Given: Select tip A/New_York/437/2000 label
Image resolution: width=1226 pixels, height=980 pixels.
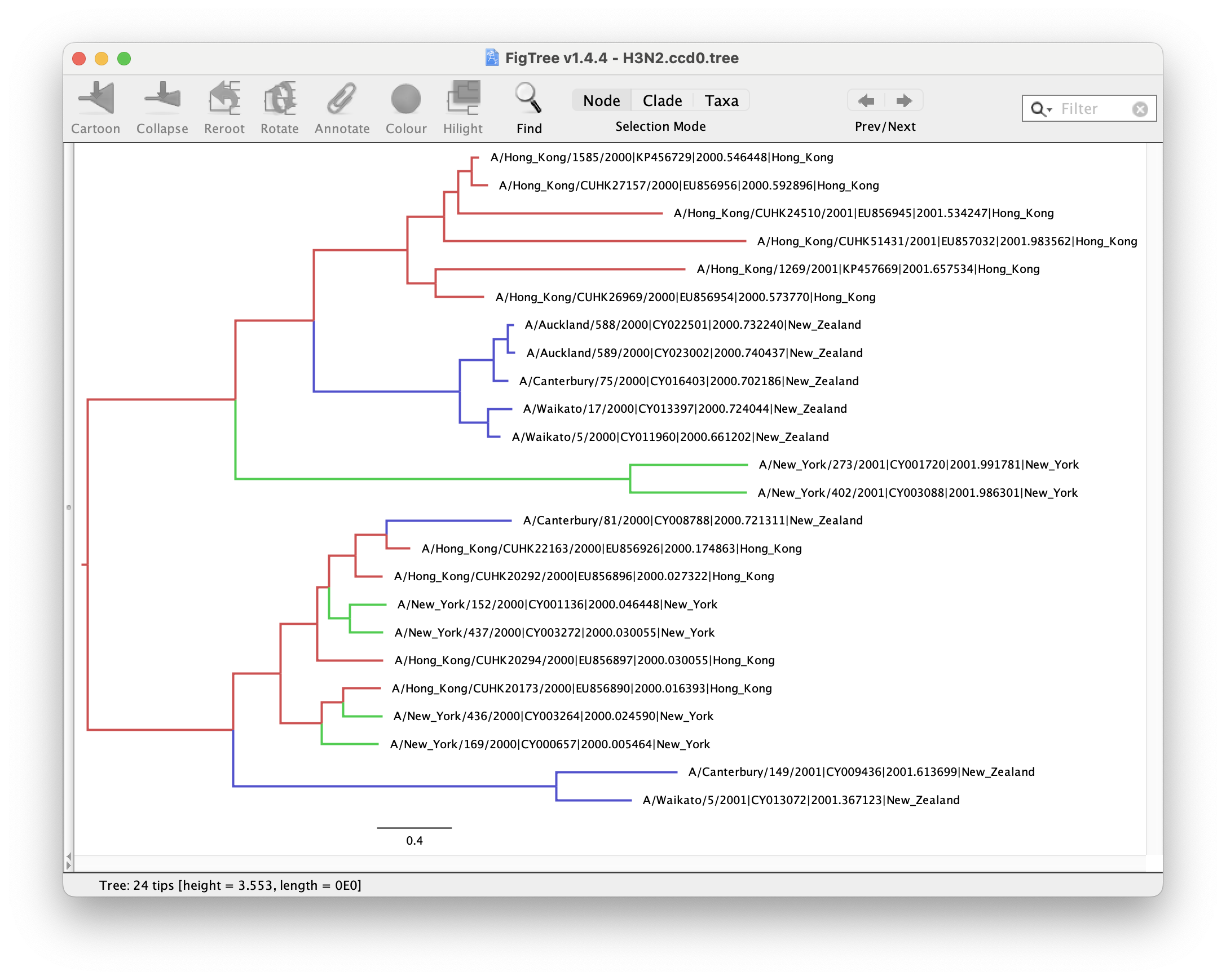Looking at the screenshot, I should click(x=554, y=633).
